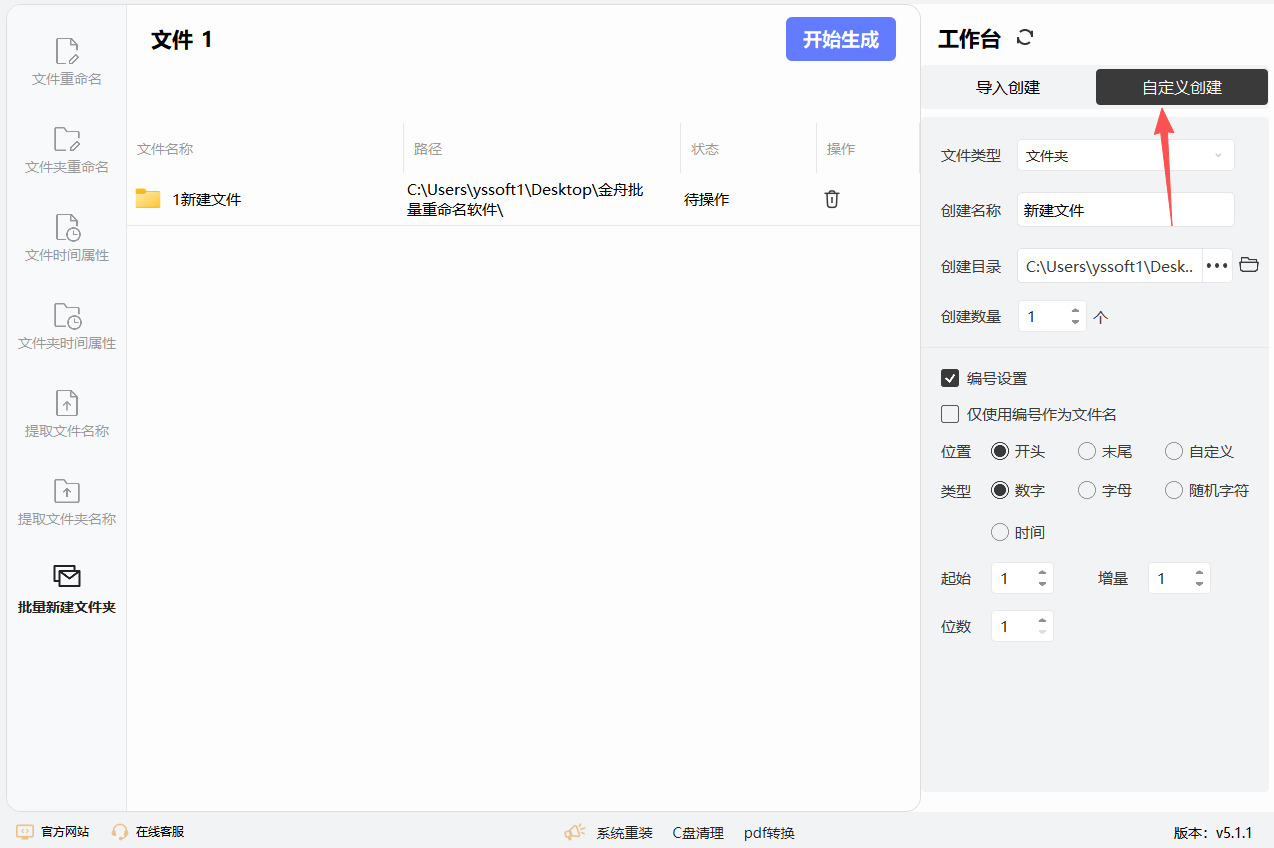1274x848 pixels.
Task: Open the 文件重命名 sidebar tool
Action: coord(67,62)
